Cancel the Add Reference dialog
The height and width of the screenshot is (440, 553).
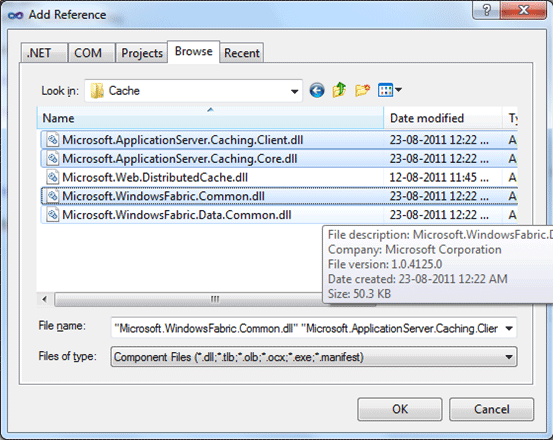492,409
